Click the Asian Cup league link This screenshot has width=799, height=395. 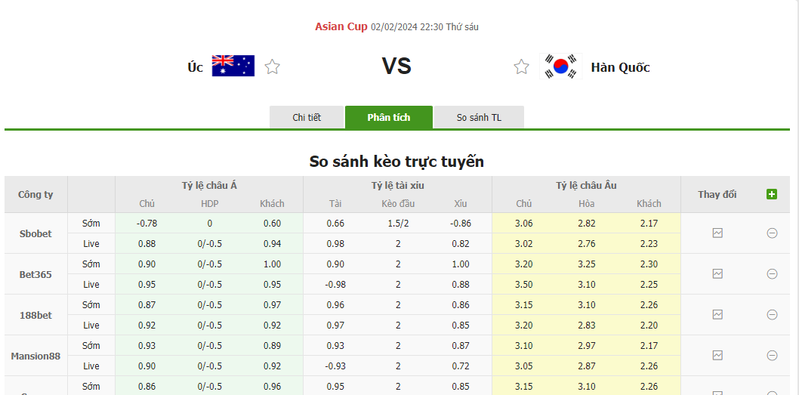pos(341,27)
